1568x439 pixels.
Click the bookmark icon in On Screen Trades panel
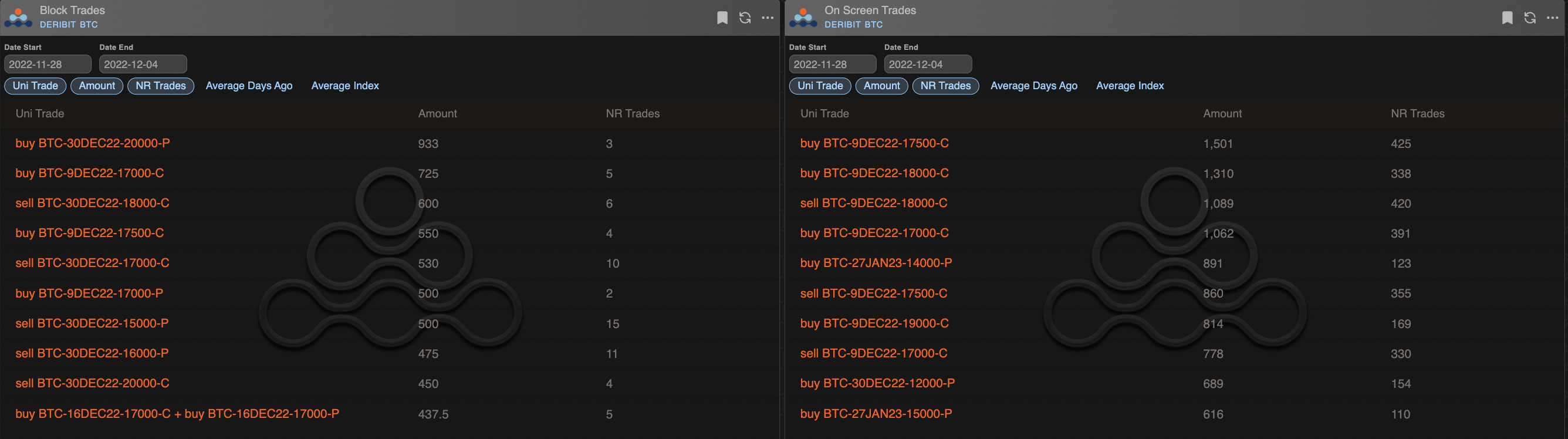(x=1506, y=18)
